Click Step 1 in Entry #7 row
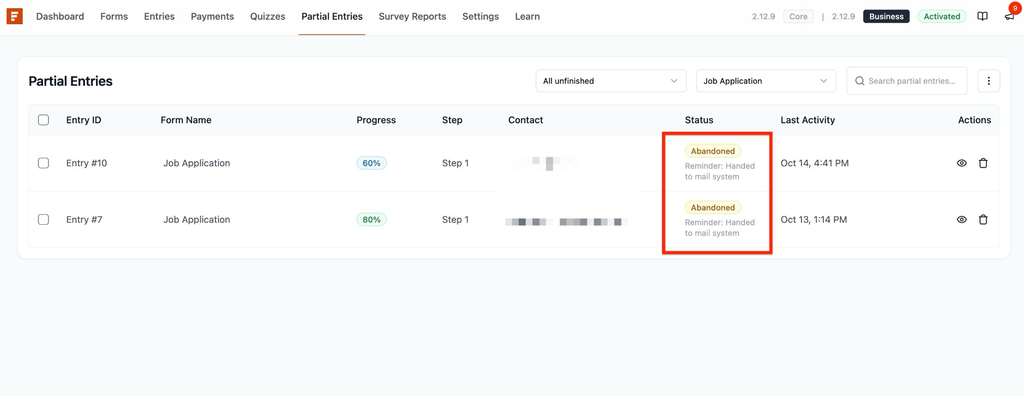The image size is (1024, 396). (456, 220)
